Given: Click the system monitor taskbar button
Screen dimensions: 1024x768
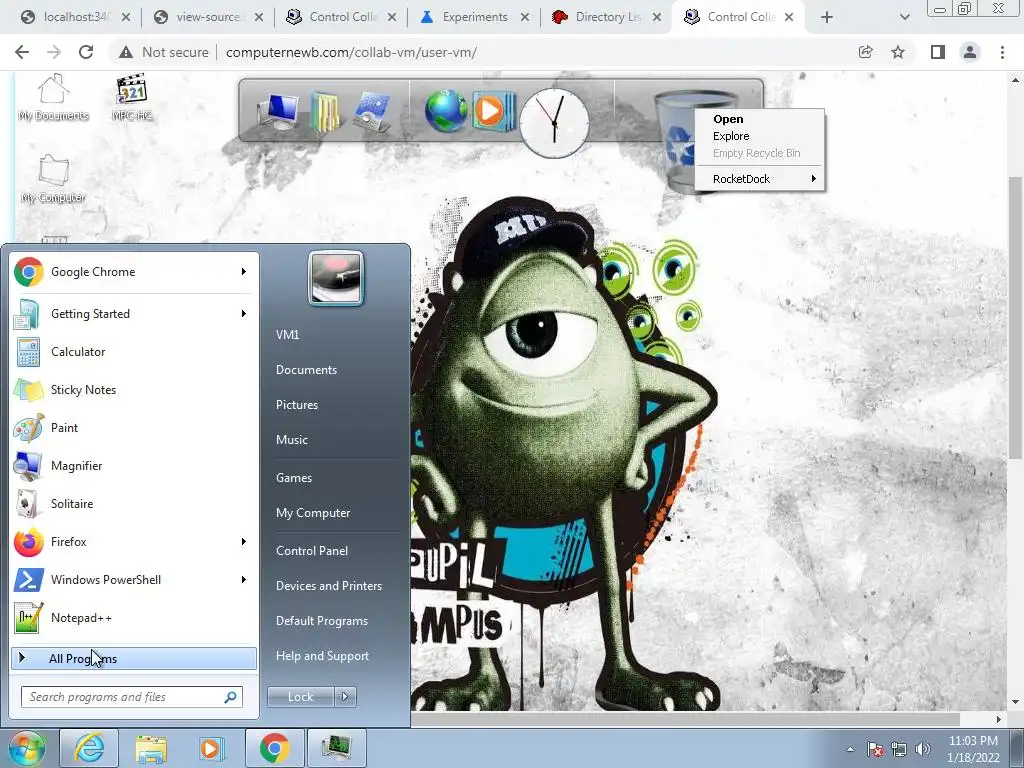Looking at the screenshot, I should pyautogui.click(x=337, y=748).
